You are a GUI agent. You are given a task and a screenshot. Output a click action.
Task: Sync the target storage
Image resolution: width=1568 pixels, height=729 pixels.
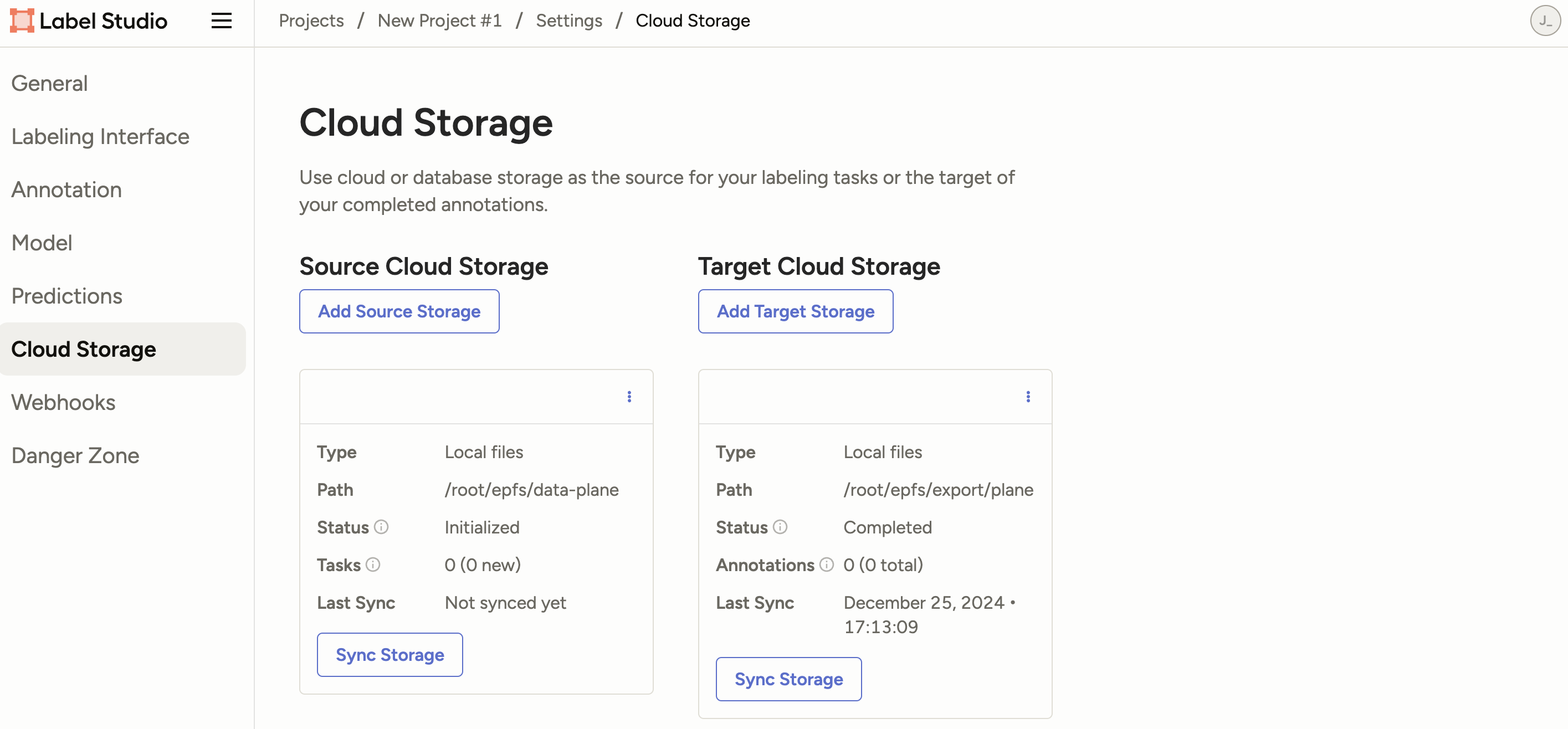(x=789, y=679)
